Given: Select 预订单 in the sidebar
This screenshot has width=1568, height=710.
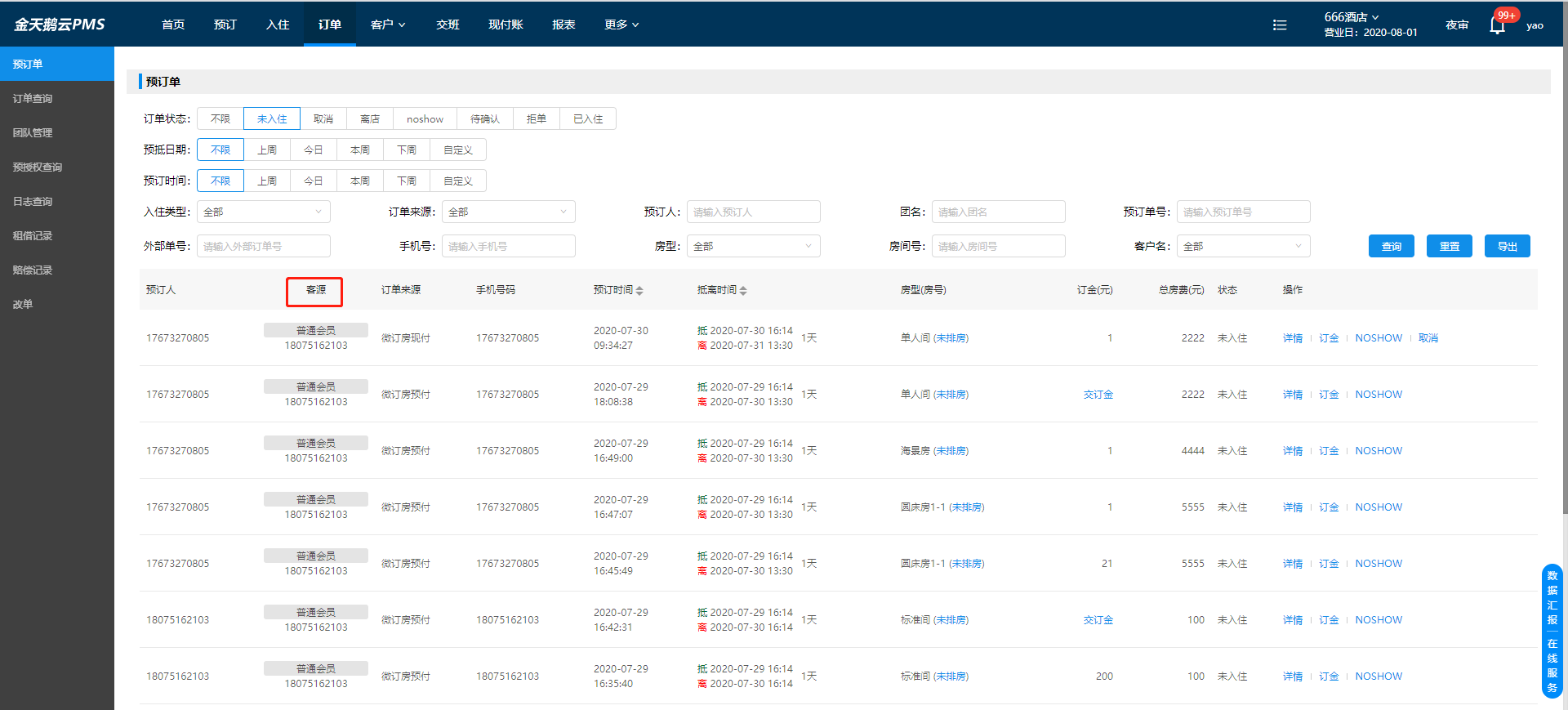Looking at the screenshot, I should click(x=57, y=64).
